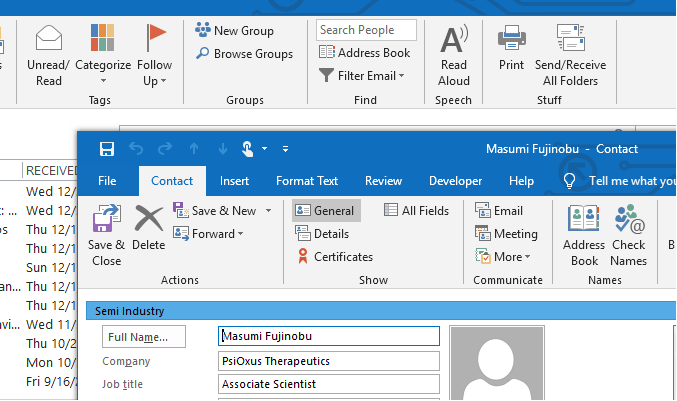Click Company field PsiOxus Therapeutics
The image size is (677, 401).
329,361
